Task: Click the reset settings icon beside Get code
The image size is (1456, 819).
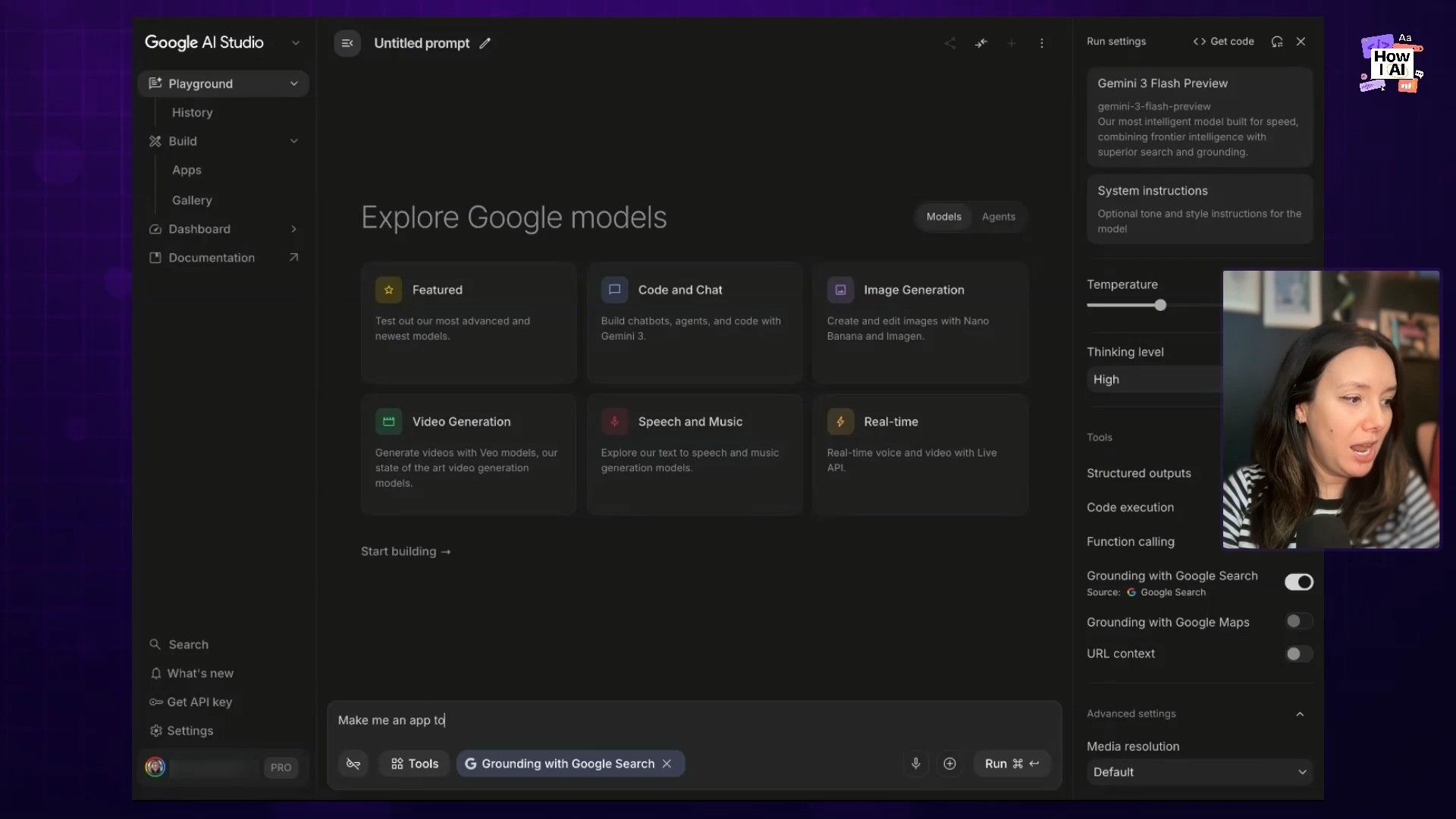Action: coord(1277,42)
